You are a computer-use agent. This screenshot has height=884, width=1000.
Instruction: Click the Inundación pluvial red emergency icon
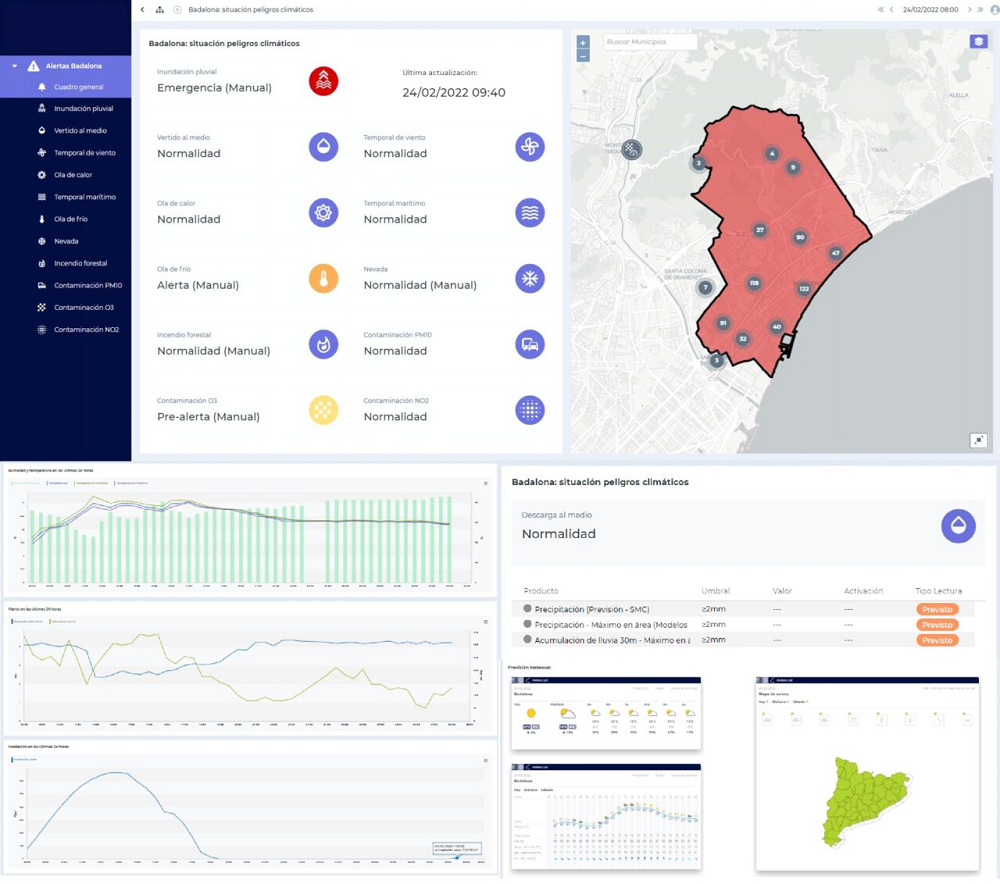(x=323, y=81)
